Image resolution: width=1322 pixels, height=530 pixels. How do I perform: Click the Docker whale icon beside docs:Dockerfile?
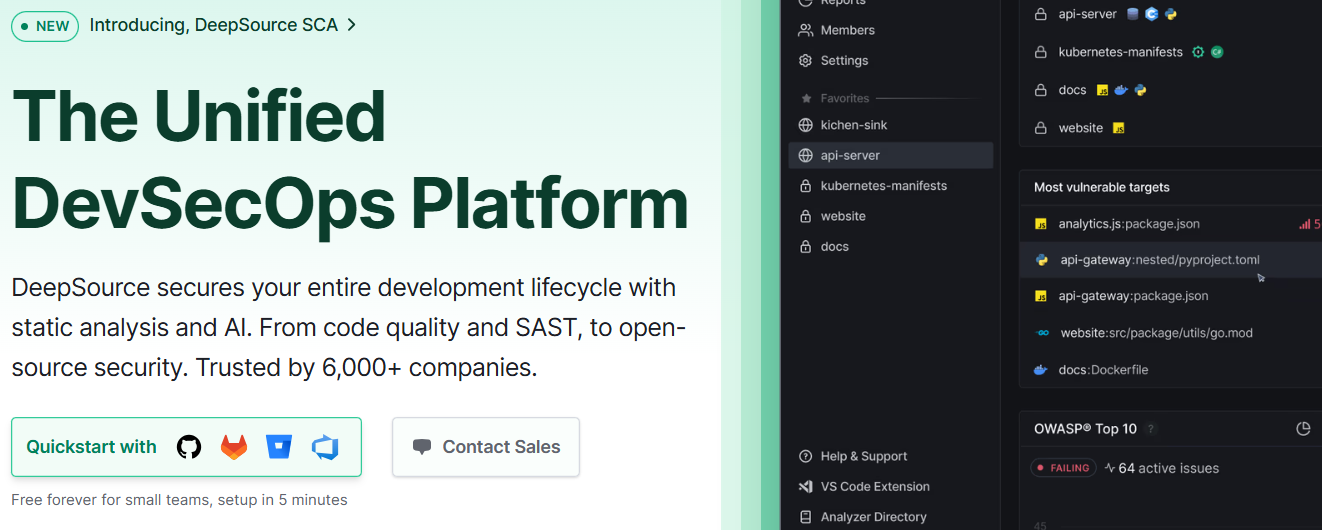pyautogui.click(x=1041, y=369)
